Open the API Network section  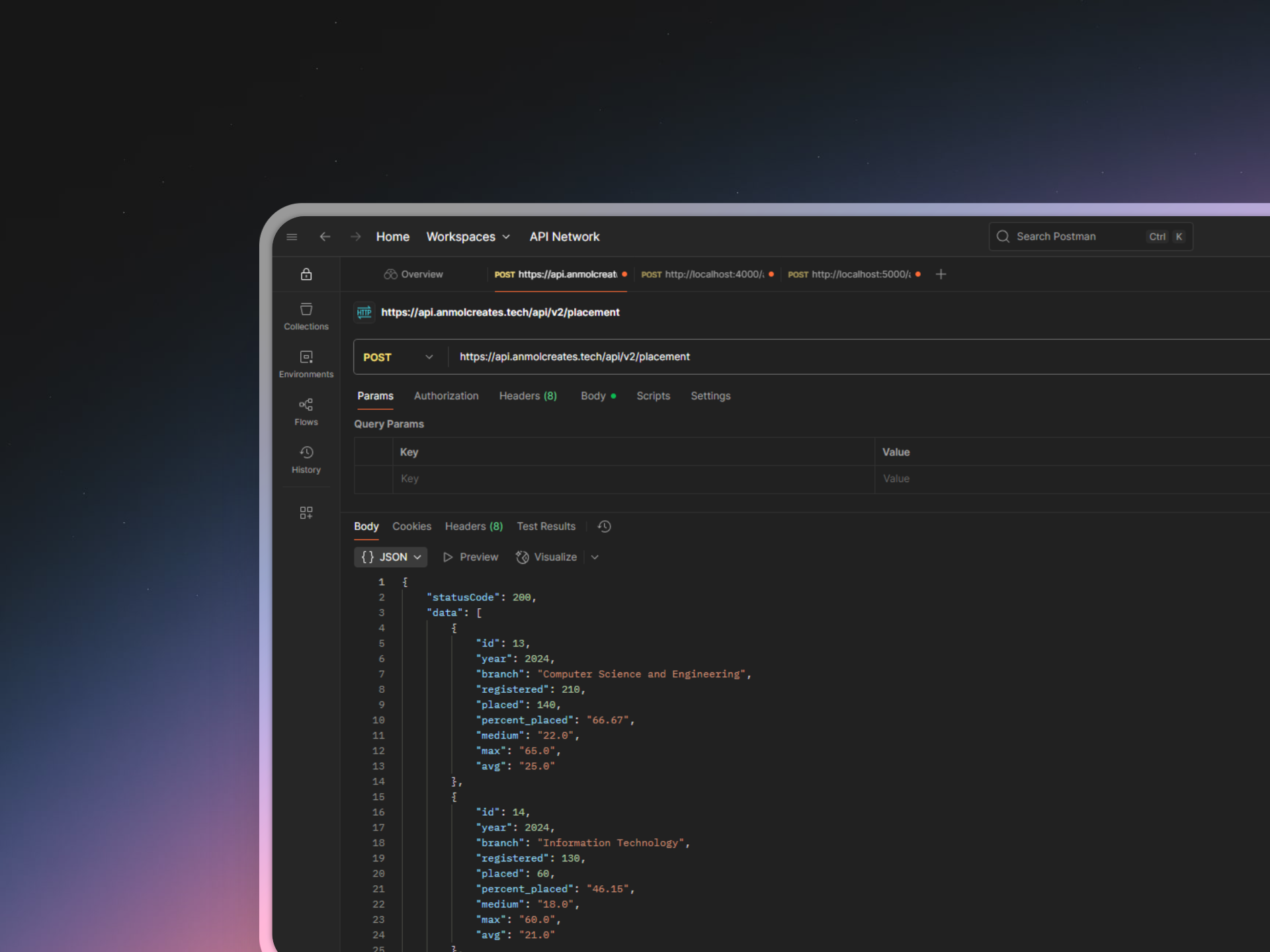click(x=564, y=237)
